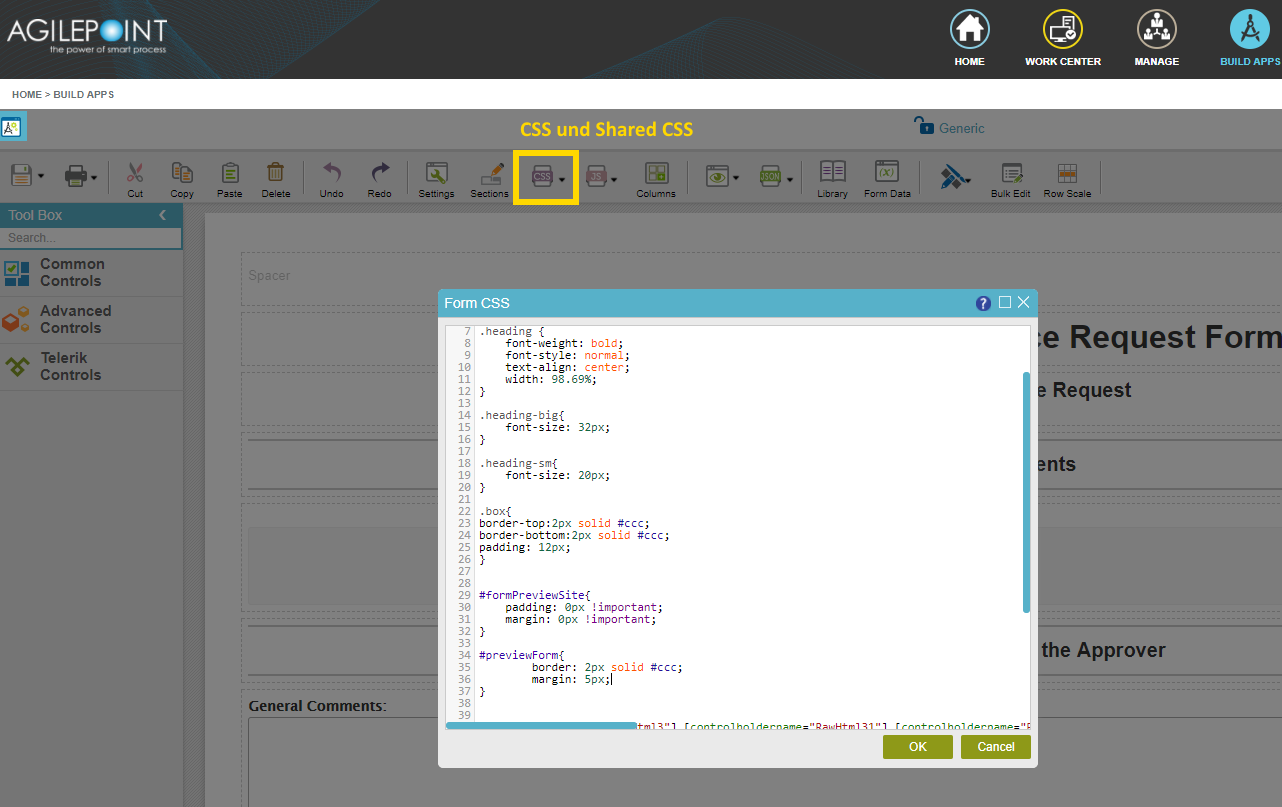This screenshot has width=1282, height=807.
Task: Click the Columns toolbar icon
Action: tap(656, 178)
